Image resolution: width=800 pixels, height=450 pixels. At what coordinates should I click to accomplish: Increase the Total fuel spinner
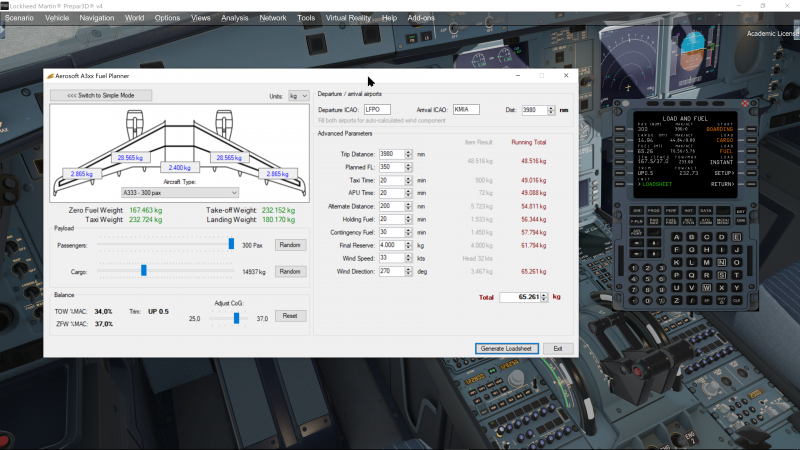544,295
